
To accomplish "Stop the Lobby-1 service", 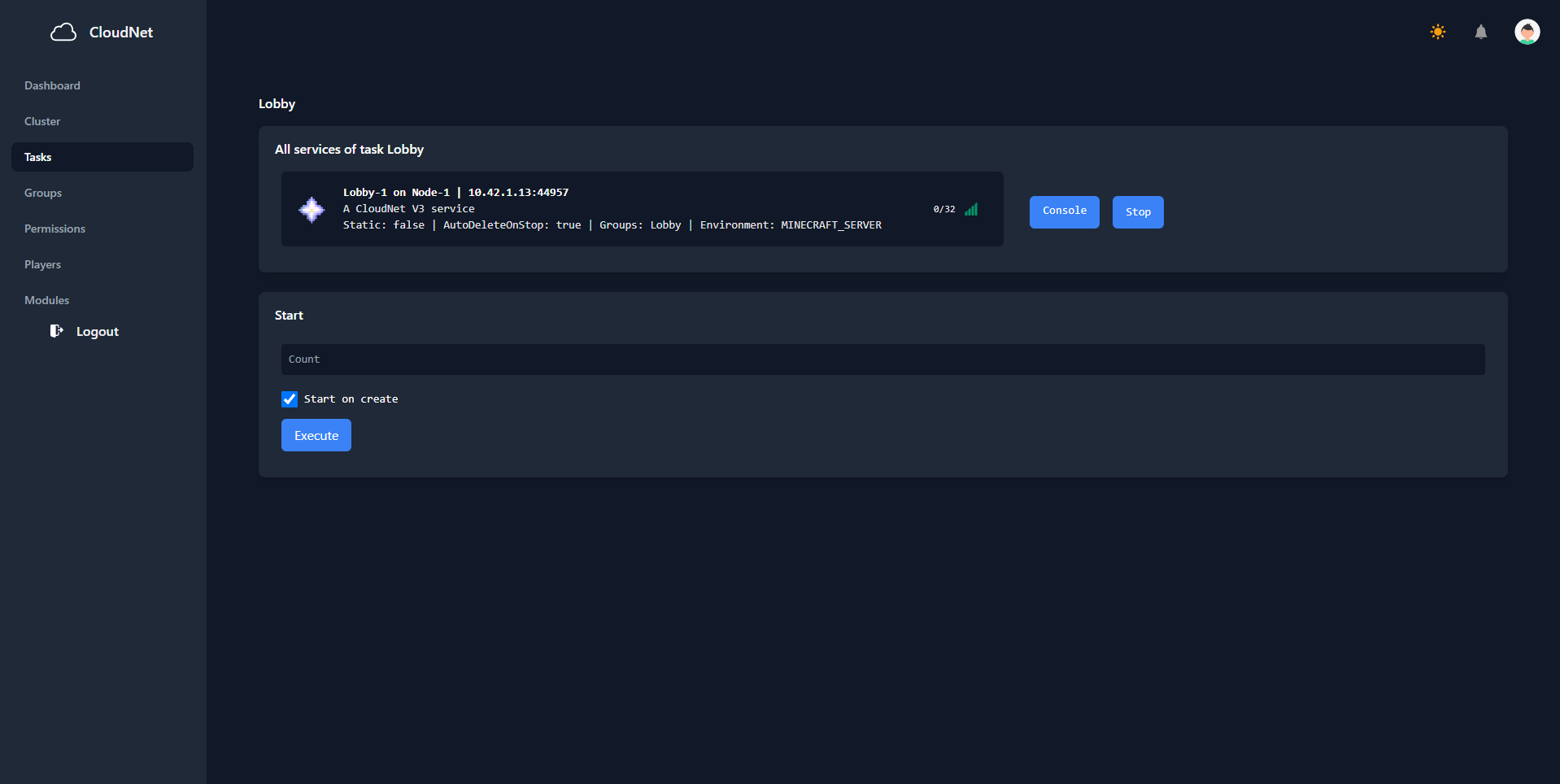I will coord(1137,211).
